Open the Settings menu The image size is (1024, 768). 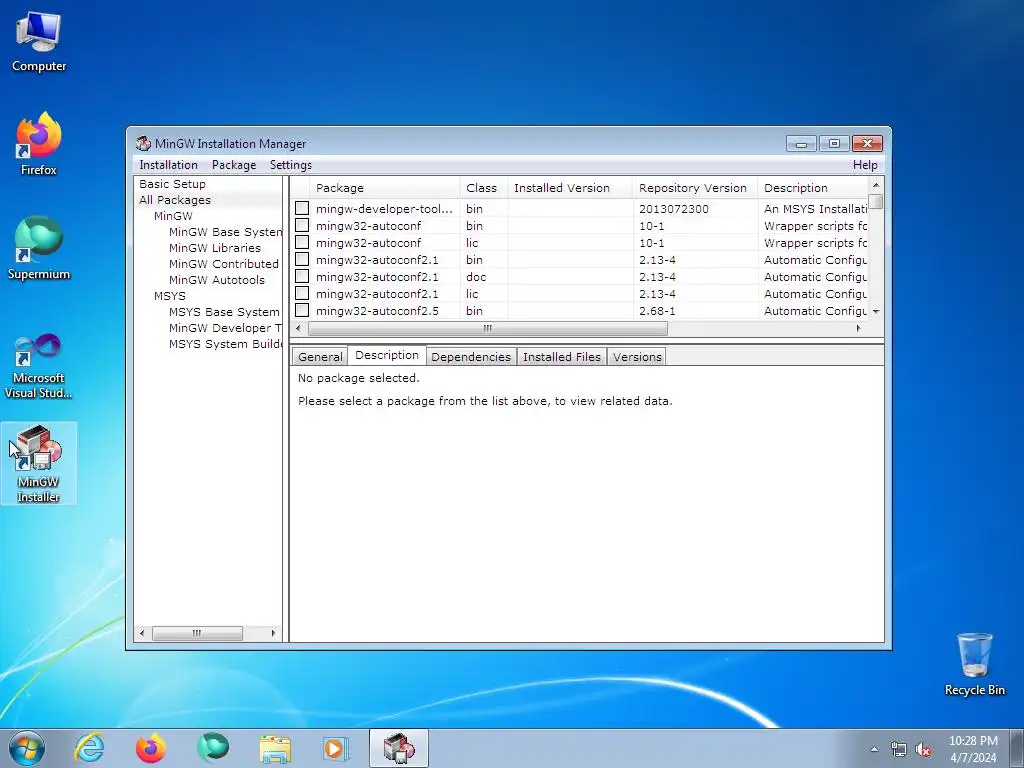click(291, 165)
